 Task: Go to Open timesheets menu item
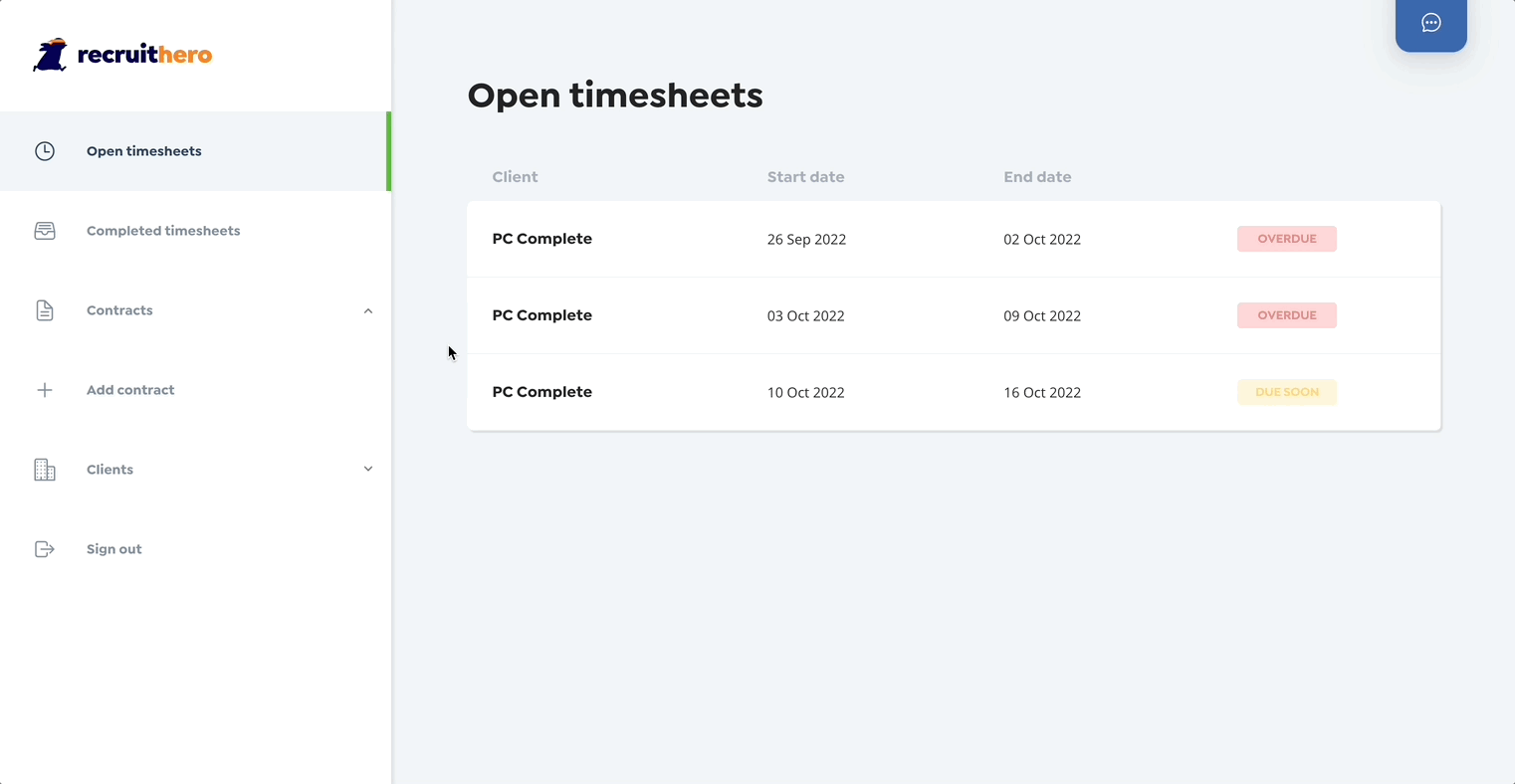195,151
